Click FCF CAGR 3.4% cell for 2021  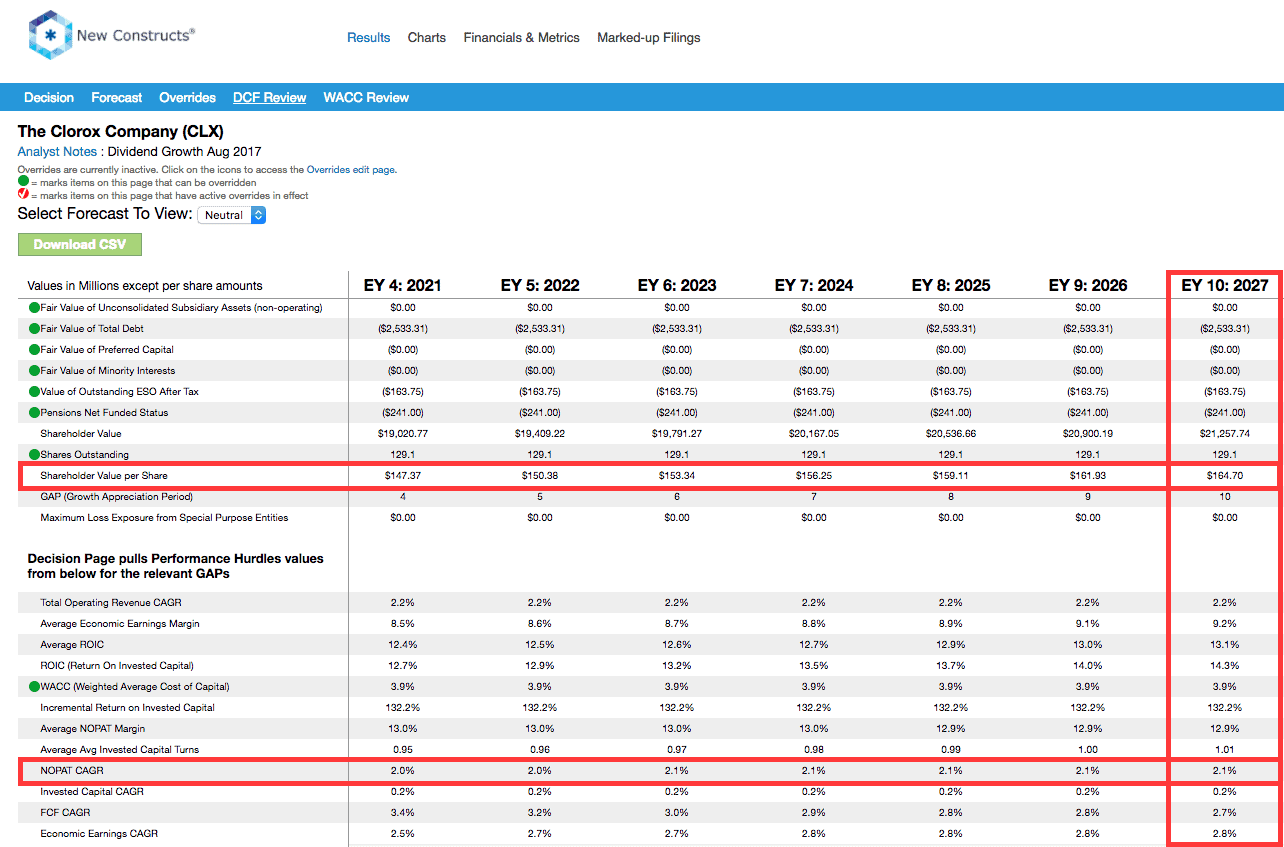pyautogui.click(x=403, y=813)
